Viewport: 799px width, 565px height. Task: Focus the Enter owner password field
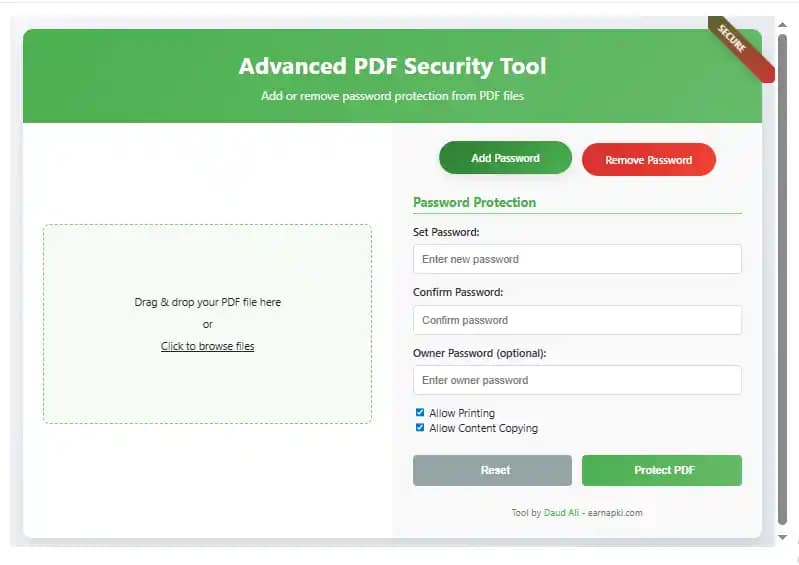[577, 380]
